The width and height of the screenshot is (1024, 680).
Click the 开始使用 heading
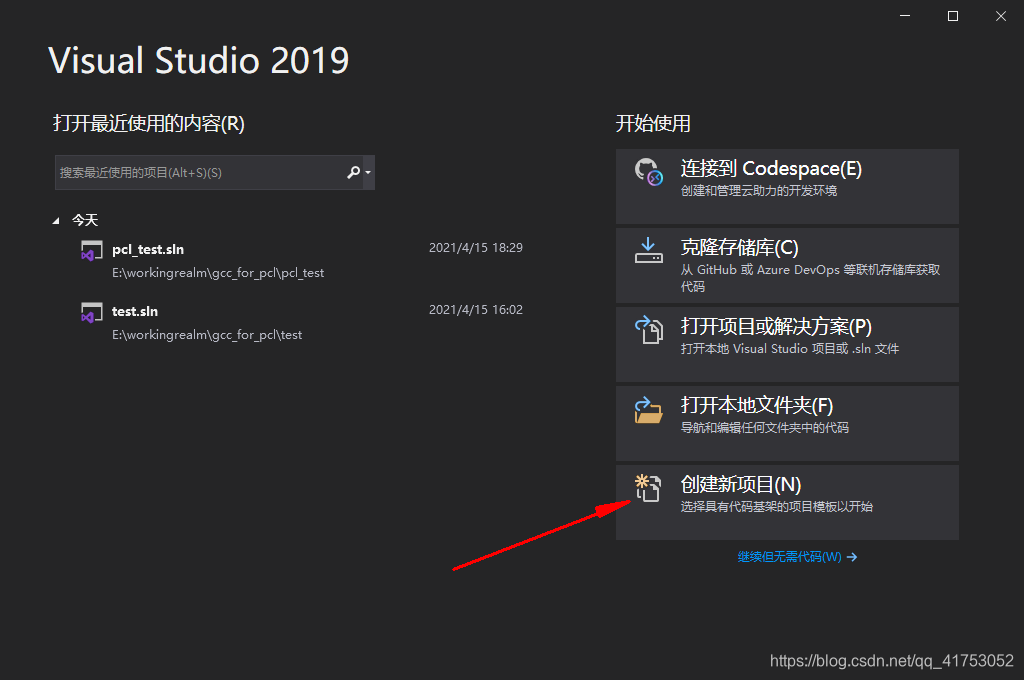(653, 123)
